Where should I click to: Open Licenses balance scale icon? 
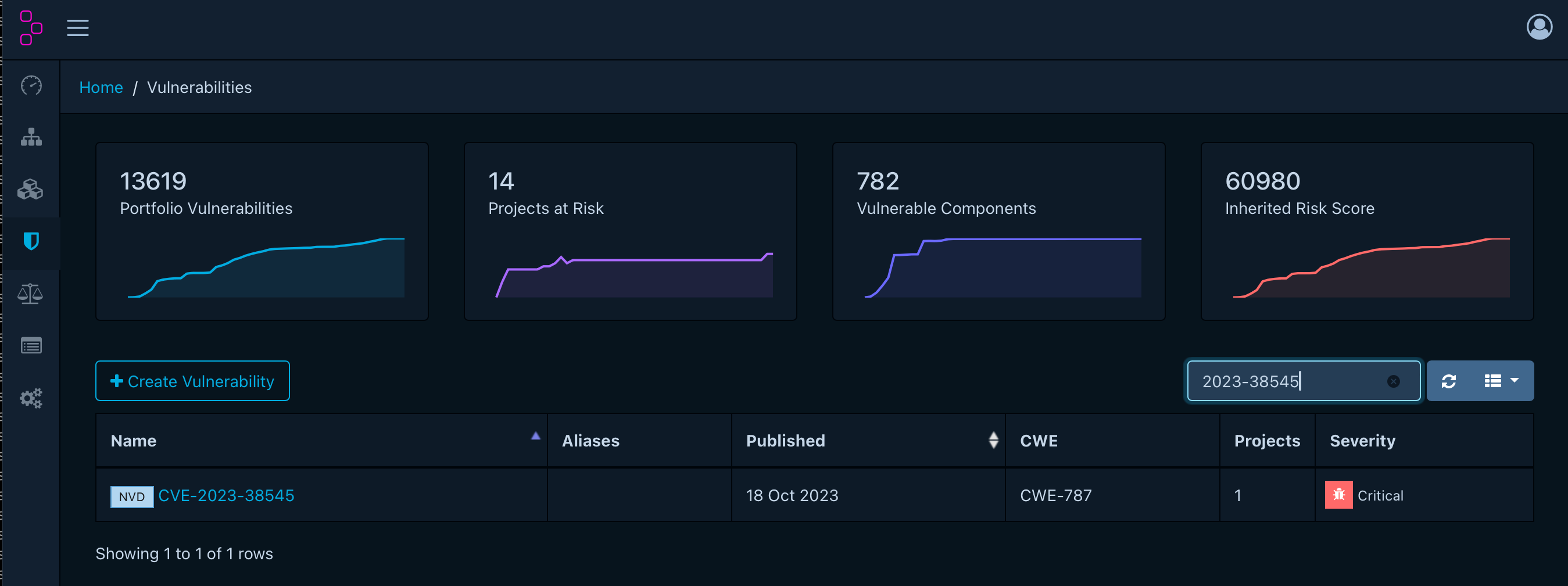click(31, 294)
